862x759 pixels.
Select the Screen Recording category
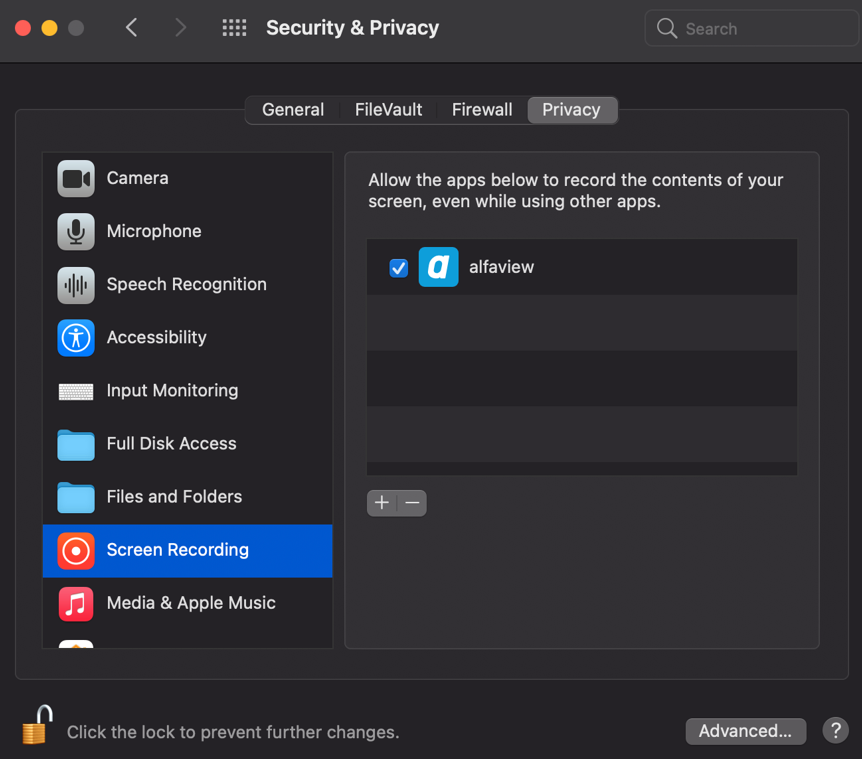[x=178, y=549]
